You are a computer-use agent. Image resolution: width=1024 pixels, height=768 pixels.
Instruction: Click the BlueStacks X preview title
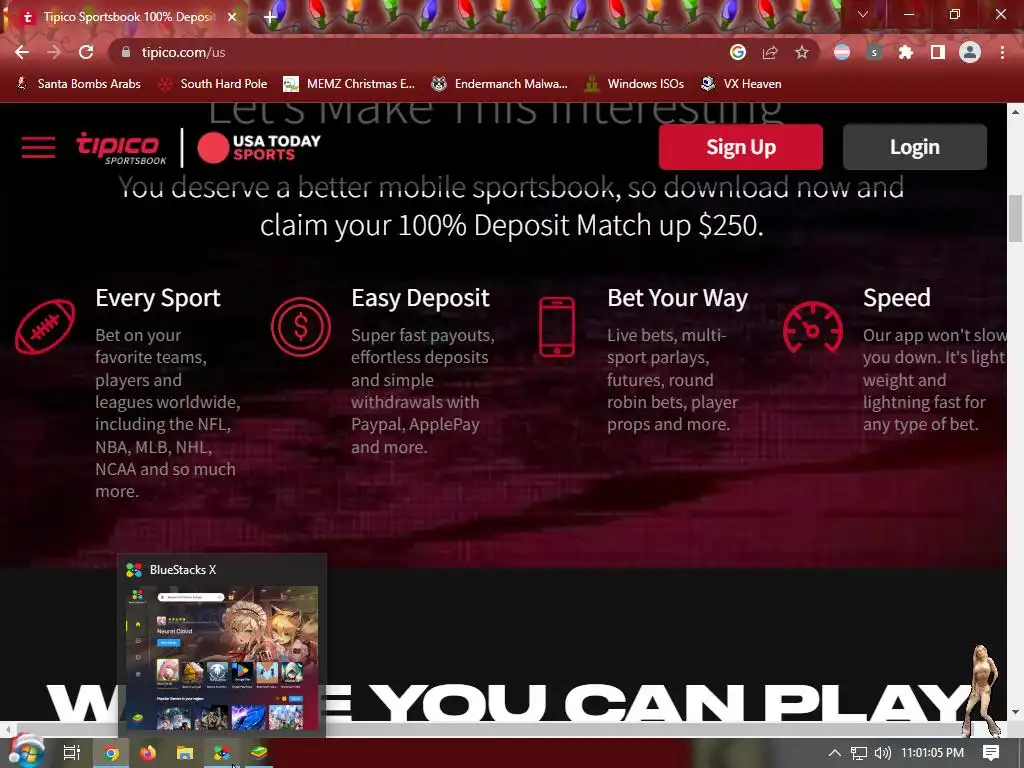183,569
